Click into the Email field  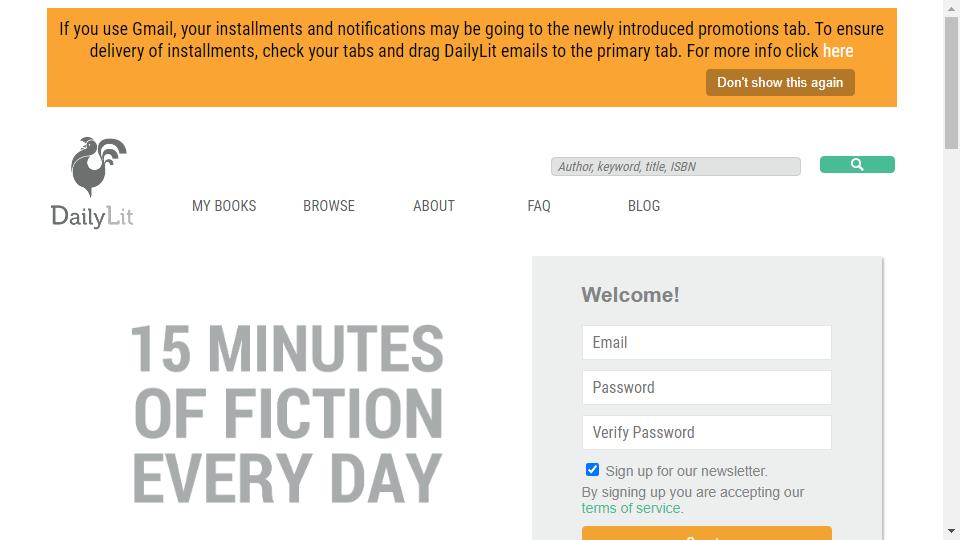point(706,343)
